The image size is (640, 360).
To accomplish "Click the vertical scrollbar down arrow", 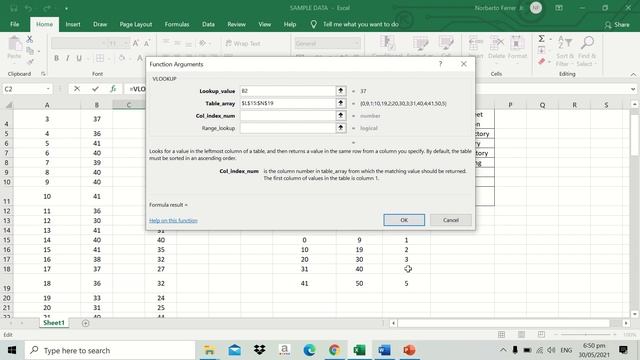I will click(634, 314).
